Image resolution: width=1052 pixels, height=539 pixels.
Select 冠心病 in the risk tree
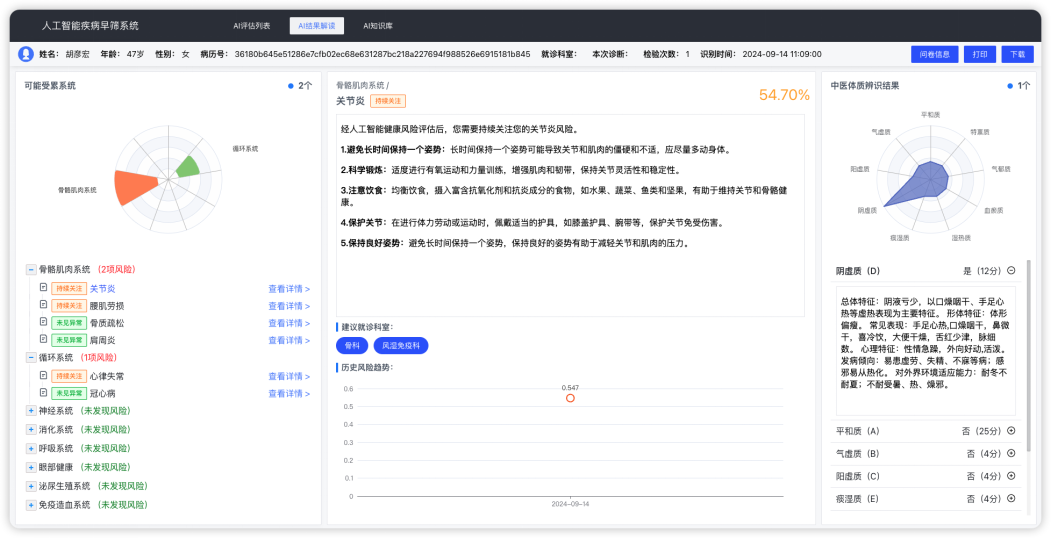[x=103, y=393]
